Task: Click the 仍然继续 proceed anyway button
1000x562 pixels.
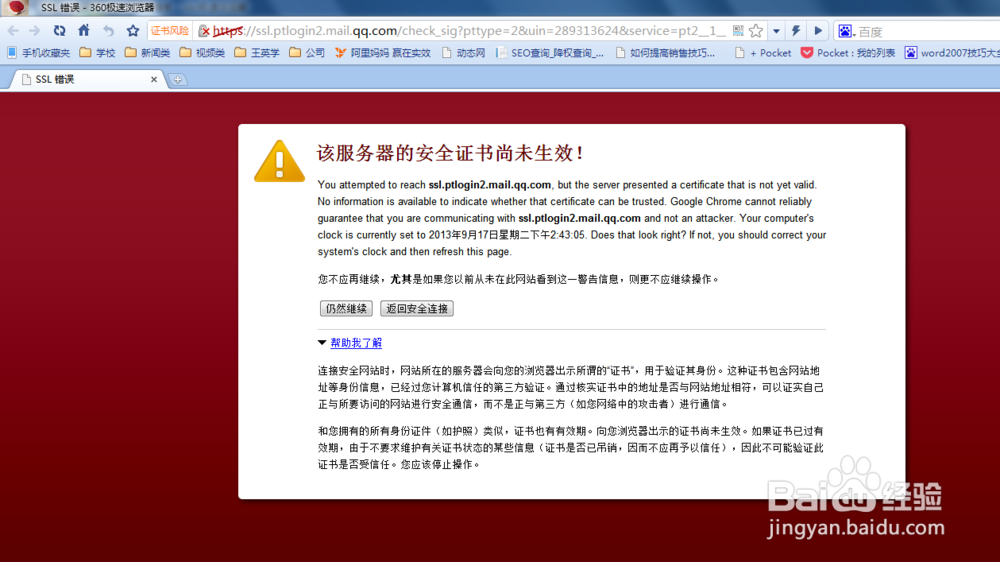Action: click(x=346, y=309)
